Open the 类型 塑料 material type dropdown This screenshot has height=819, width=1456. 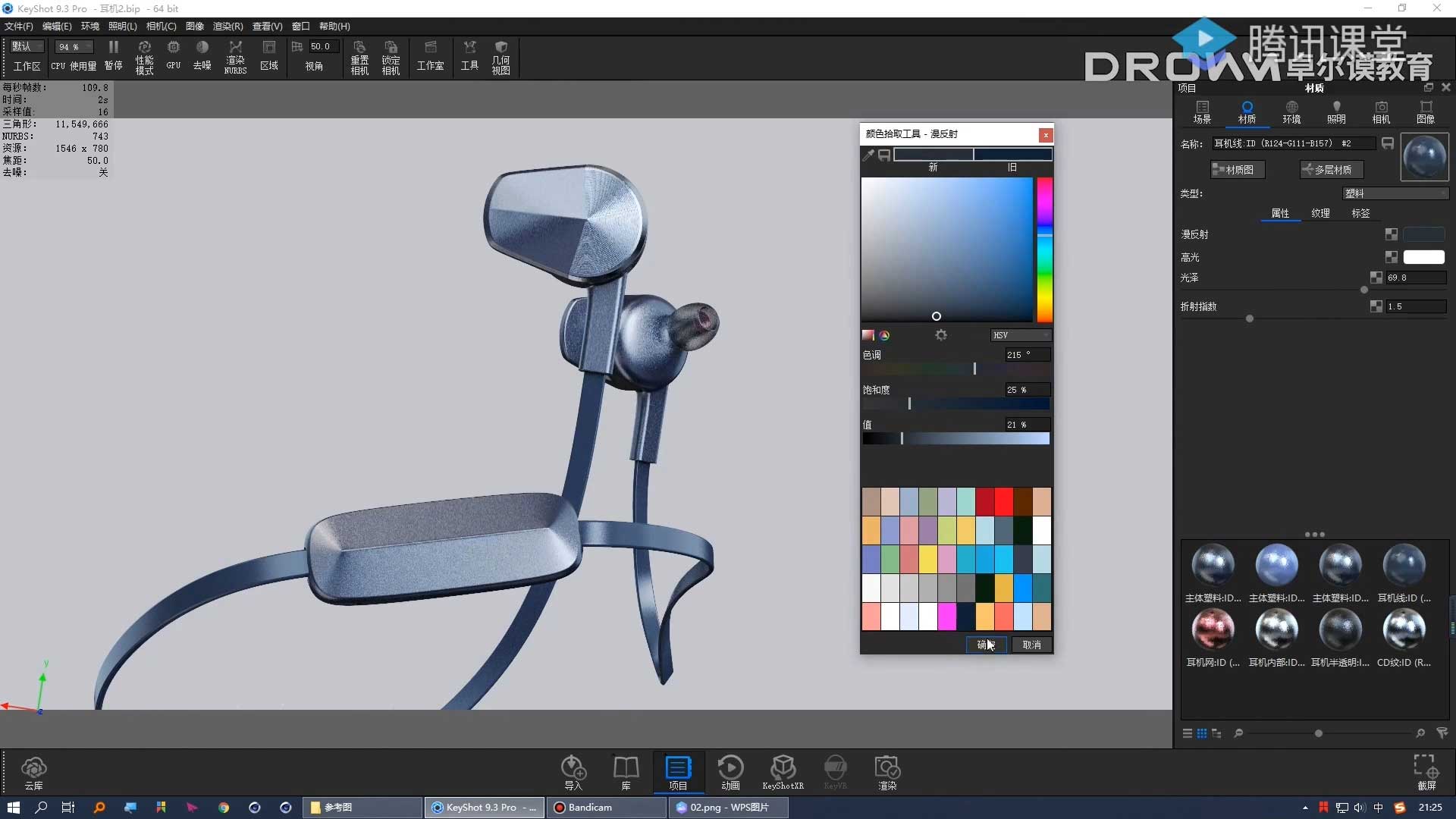[x=1395, y=193]
